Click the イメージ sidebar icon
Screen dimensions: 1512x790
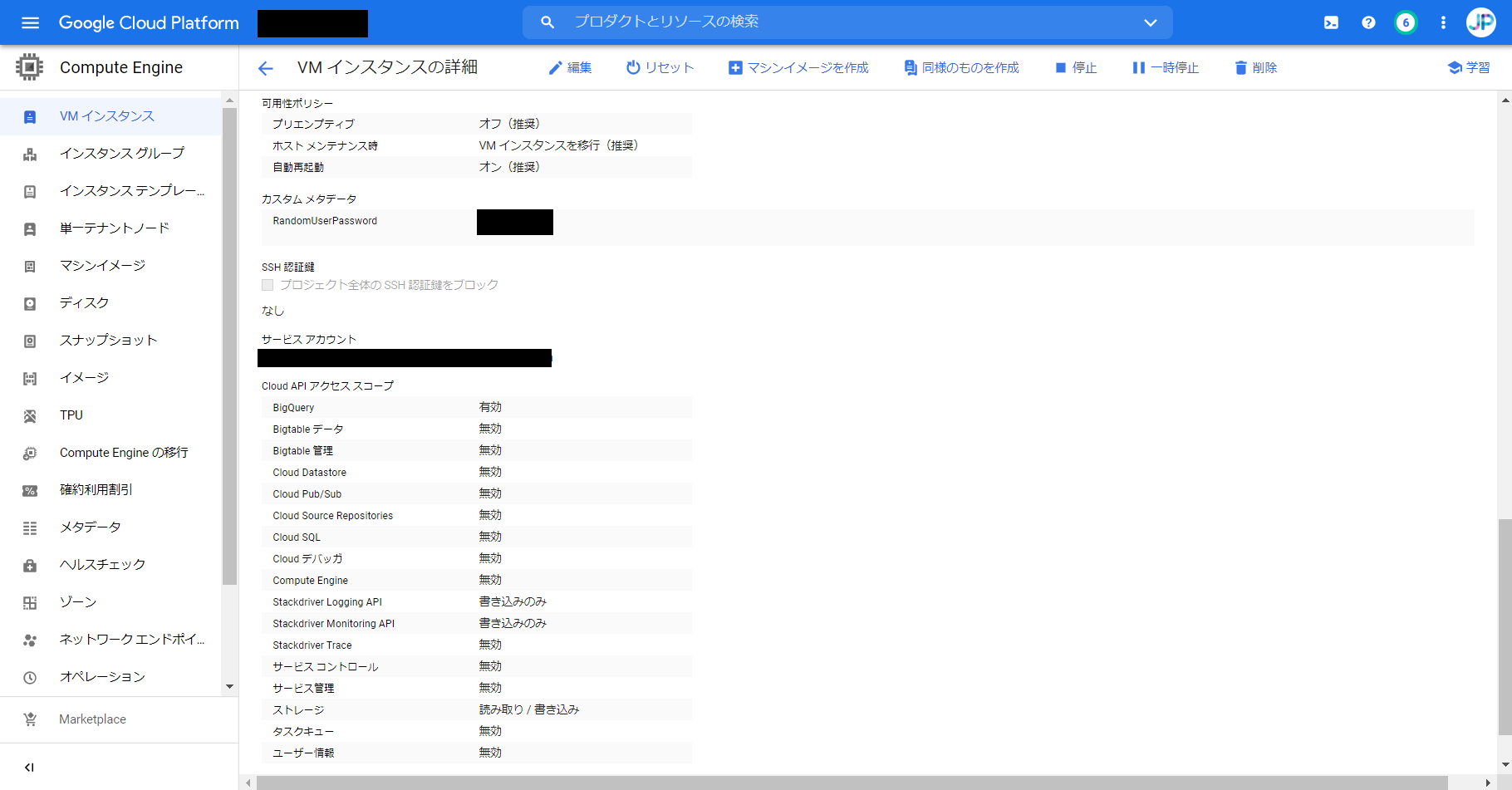(x=30, y=379)
